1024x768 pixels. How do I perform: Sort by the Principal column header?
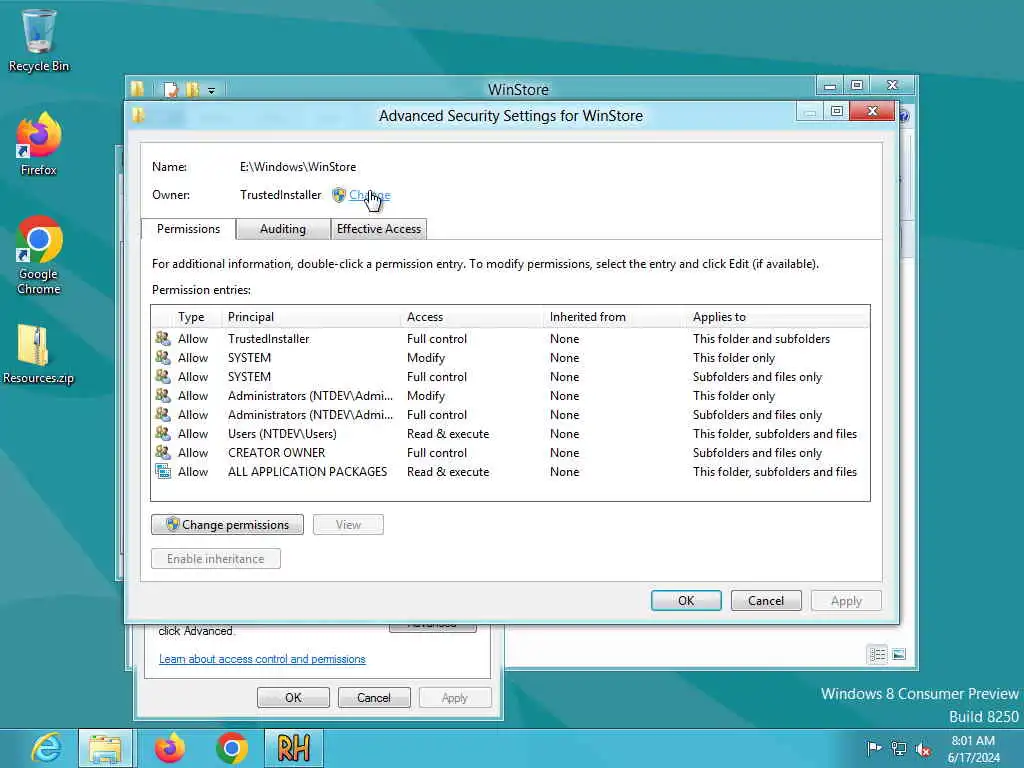(312, 317)
